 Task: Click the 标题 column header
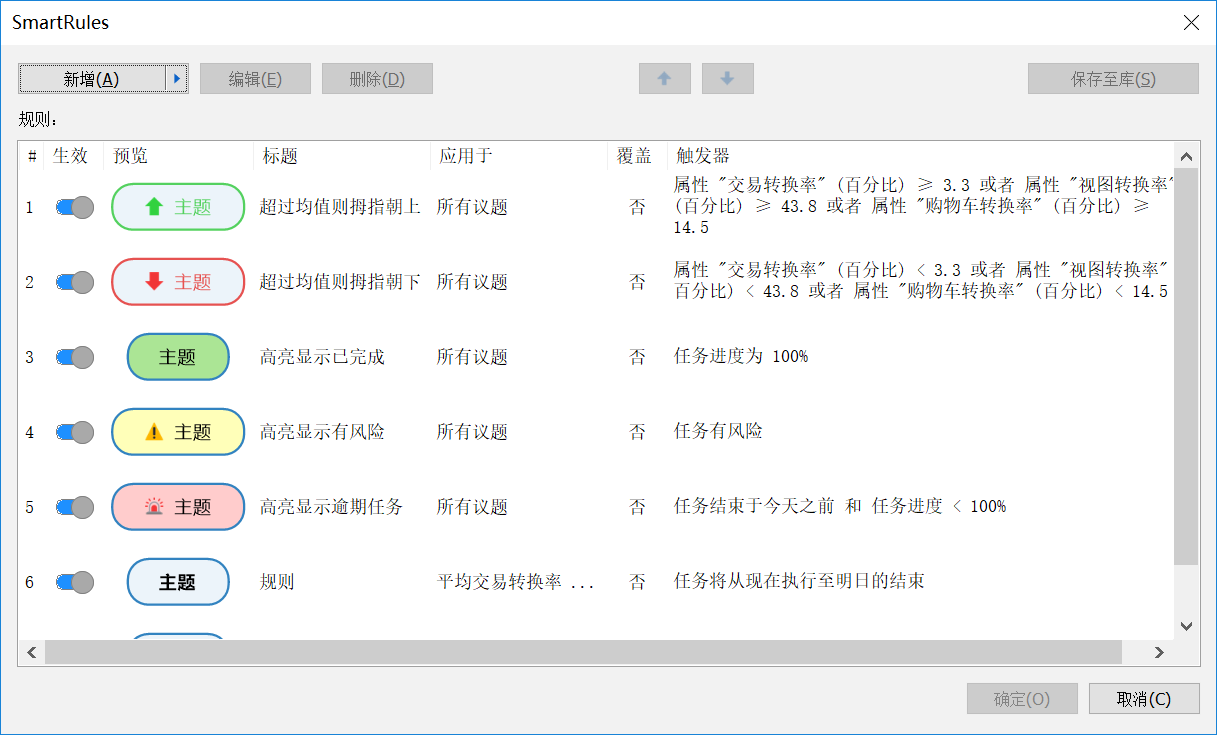[x=280, y=156]
